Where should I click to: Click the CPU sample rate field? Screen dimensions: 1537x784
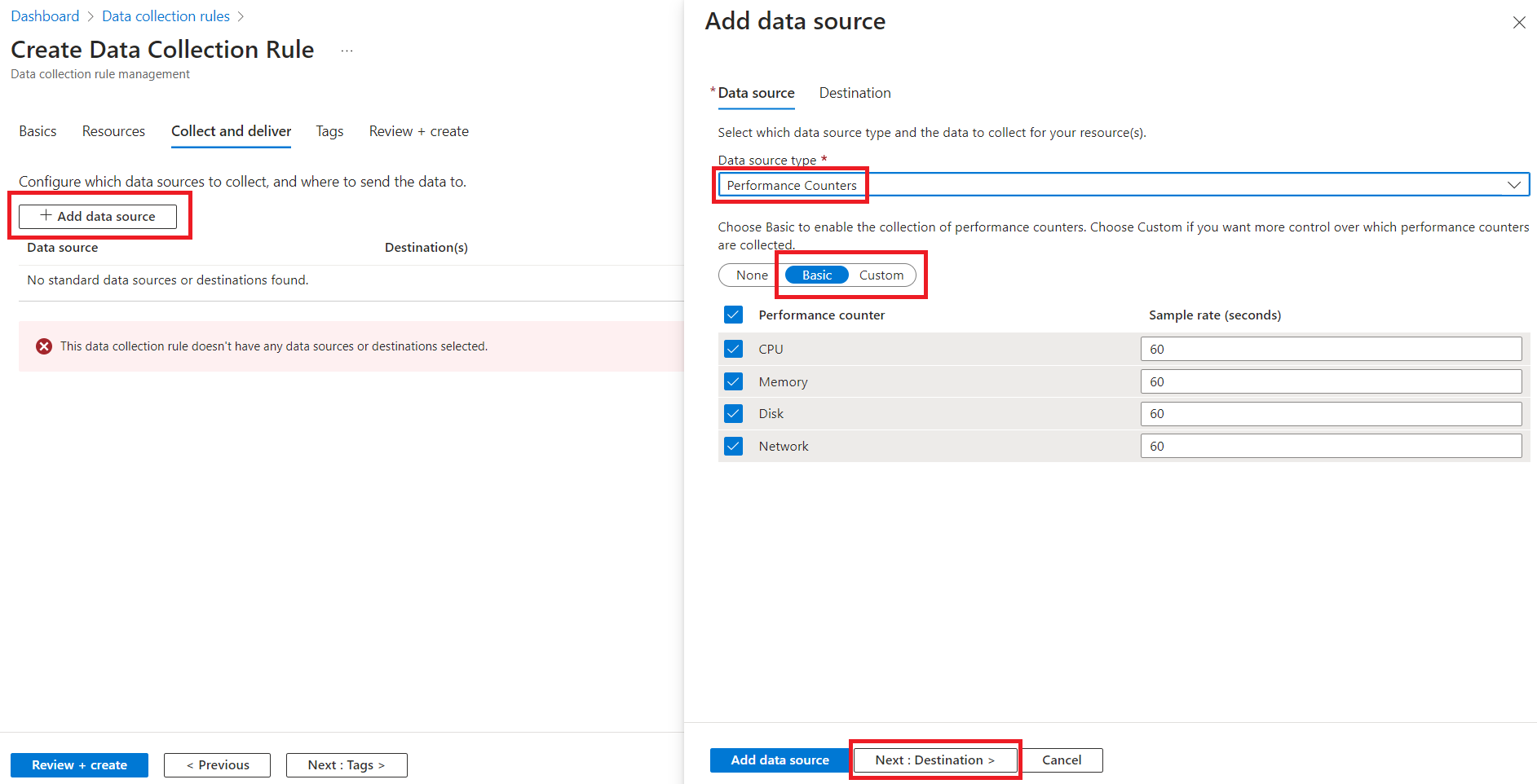pyautogui.click(x=1330, y=350)
